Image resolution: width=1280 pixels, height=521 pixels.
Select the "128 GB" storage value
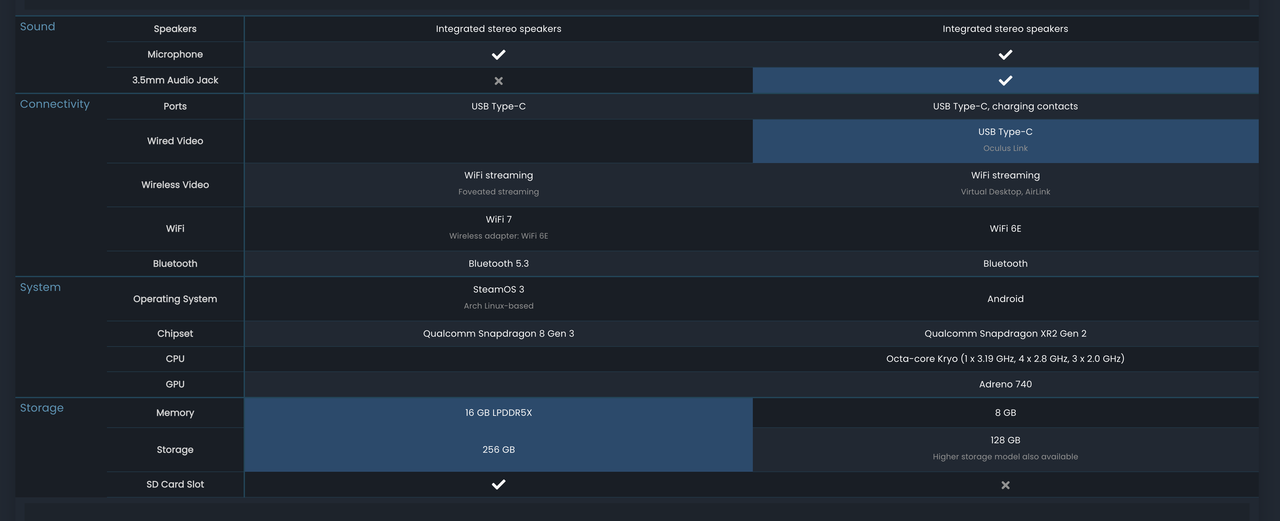tap(1005, 441)
